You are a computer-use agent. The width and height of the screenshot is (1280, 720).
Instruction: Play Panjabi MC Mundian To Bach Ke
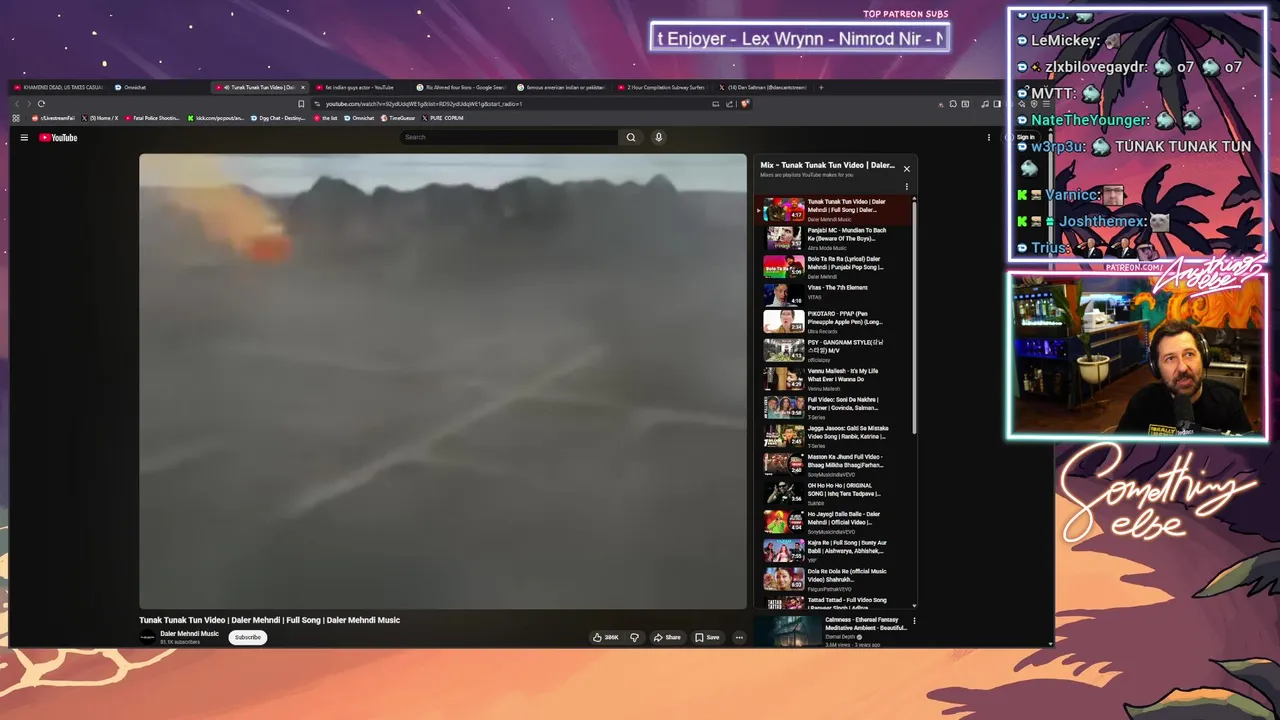point(836,238)
